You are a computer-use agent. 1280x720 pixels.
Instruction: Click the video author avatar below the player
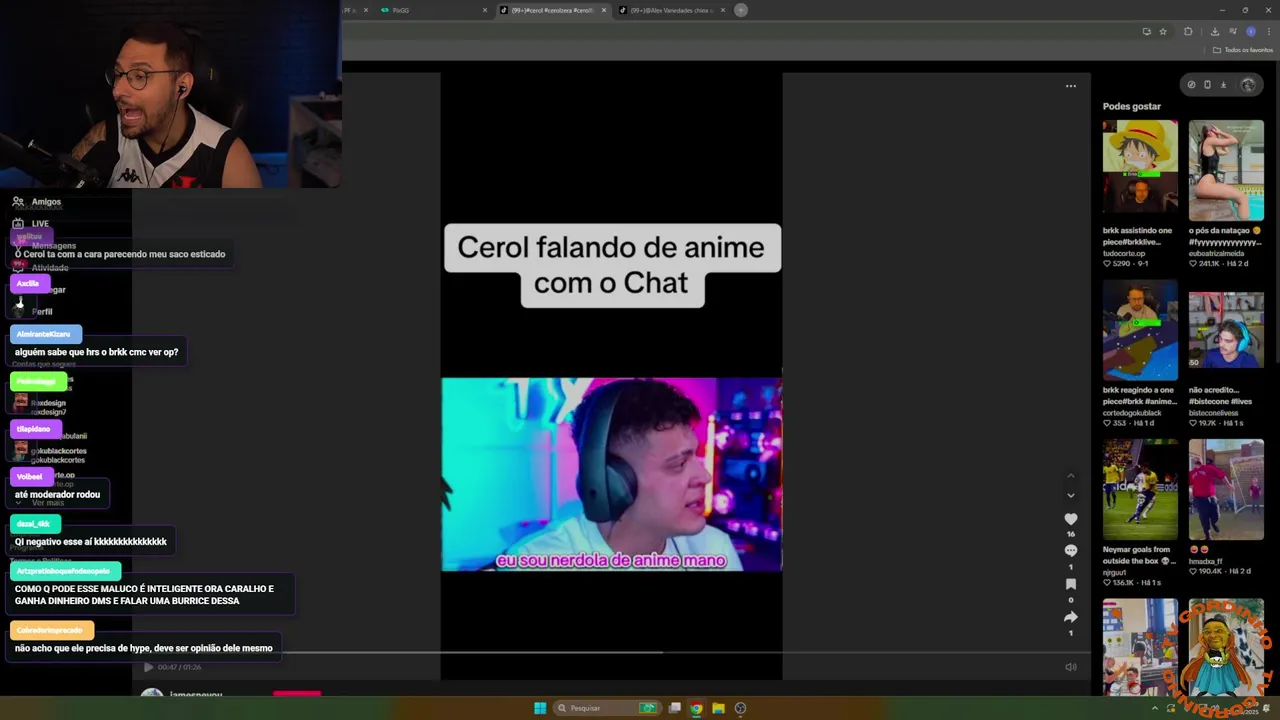(152, 693)
